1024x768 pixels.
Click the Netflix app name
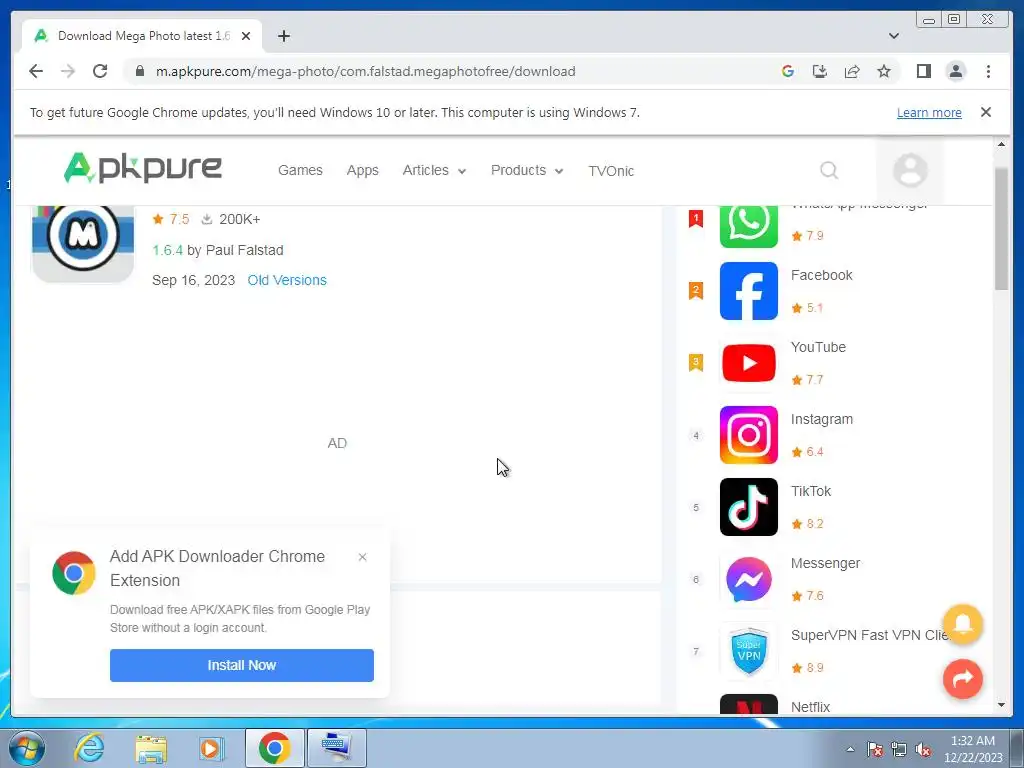pos(810,707)
